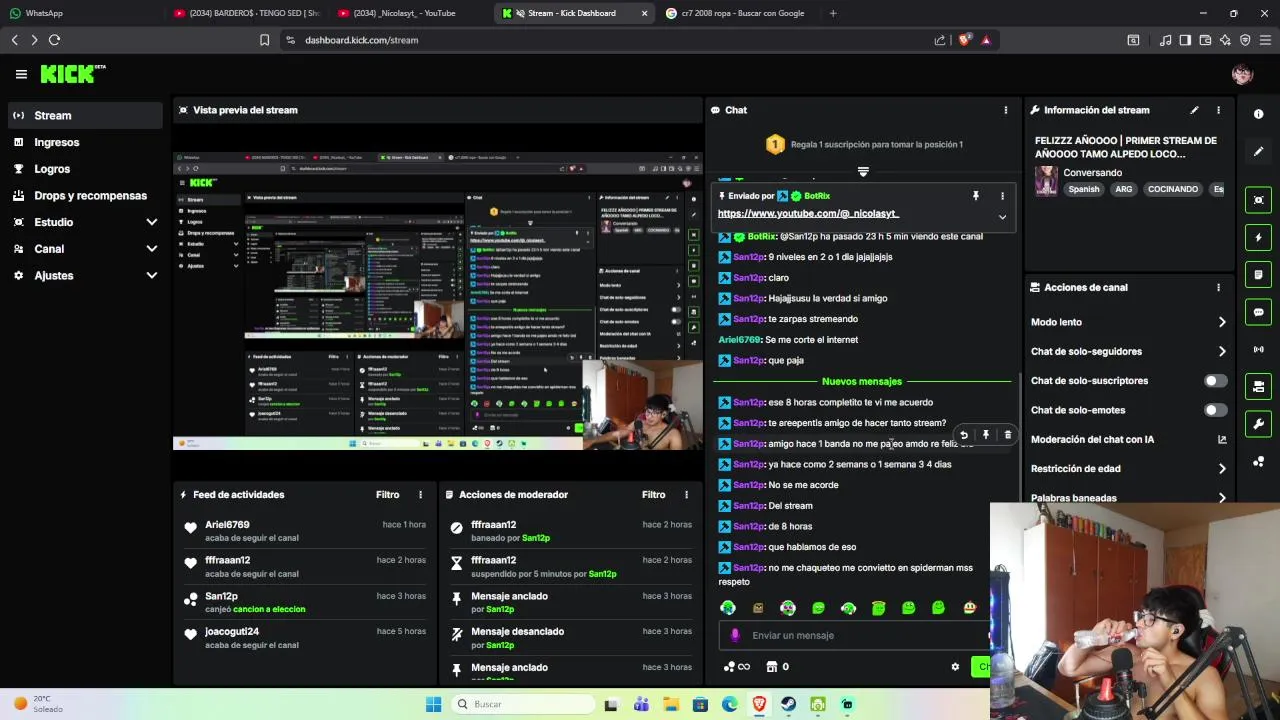
Task: Click the Conversando category thumbnail
Action: point(1046,181)
